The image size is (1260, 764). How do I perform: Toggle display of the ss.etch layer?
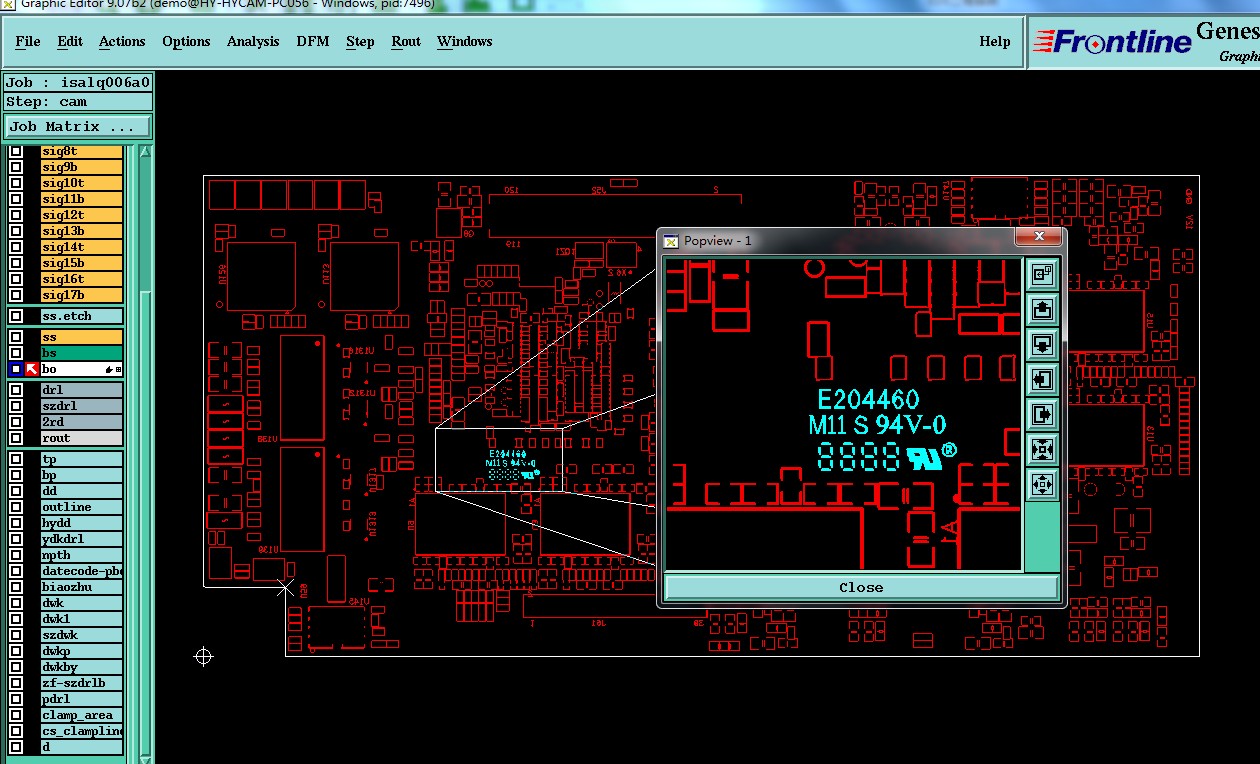tap(16, 316)
